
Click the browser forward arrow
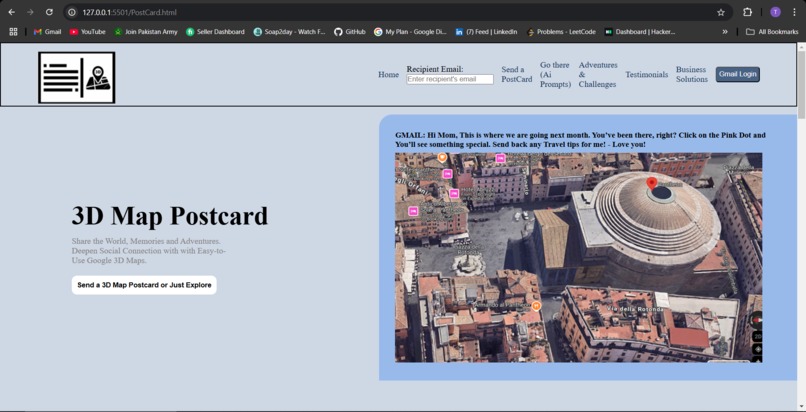click(x=30, y=12)
